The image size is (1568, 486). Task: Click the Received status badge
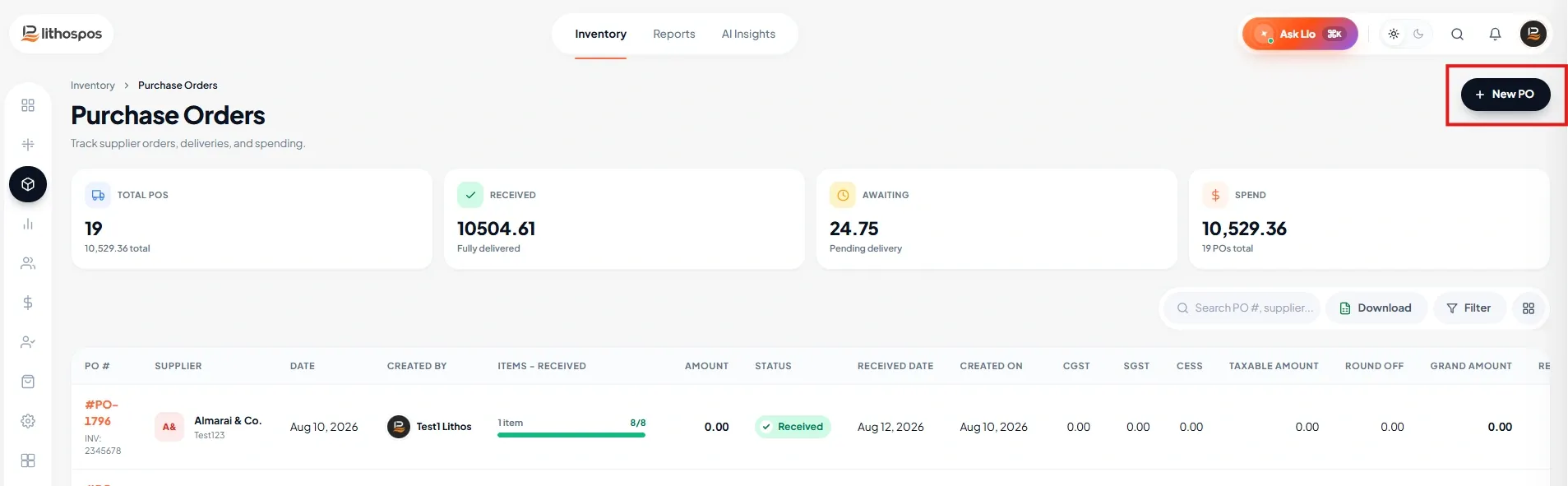pos(793,427)
